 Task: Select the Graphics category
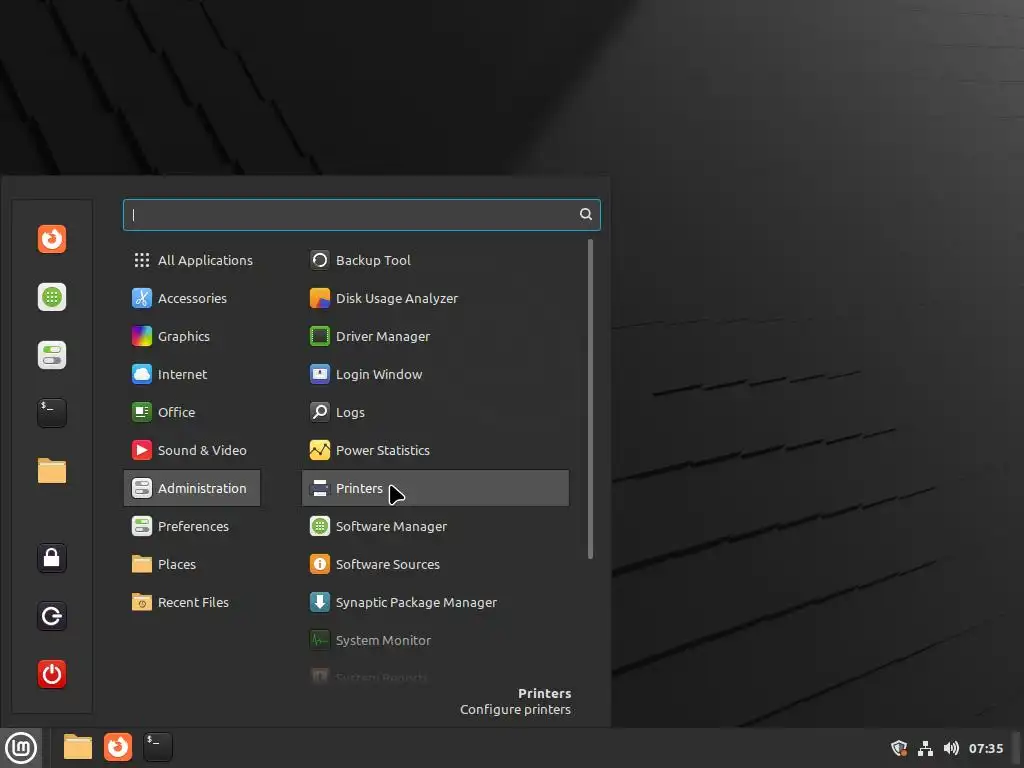(192, 336)
